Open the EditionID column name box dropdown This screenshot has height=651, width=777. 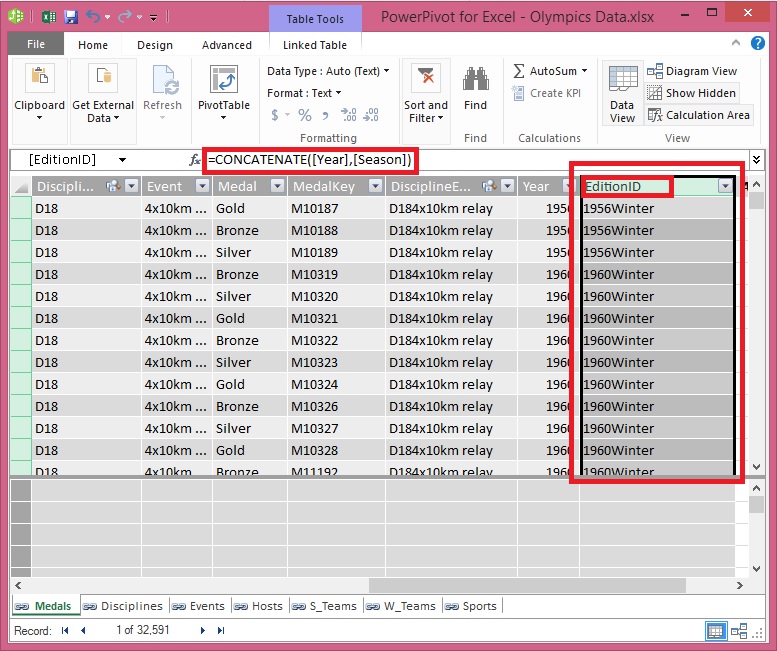122,160
